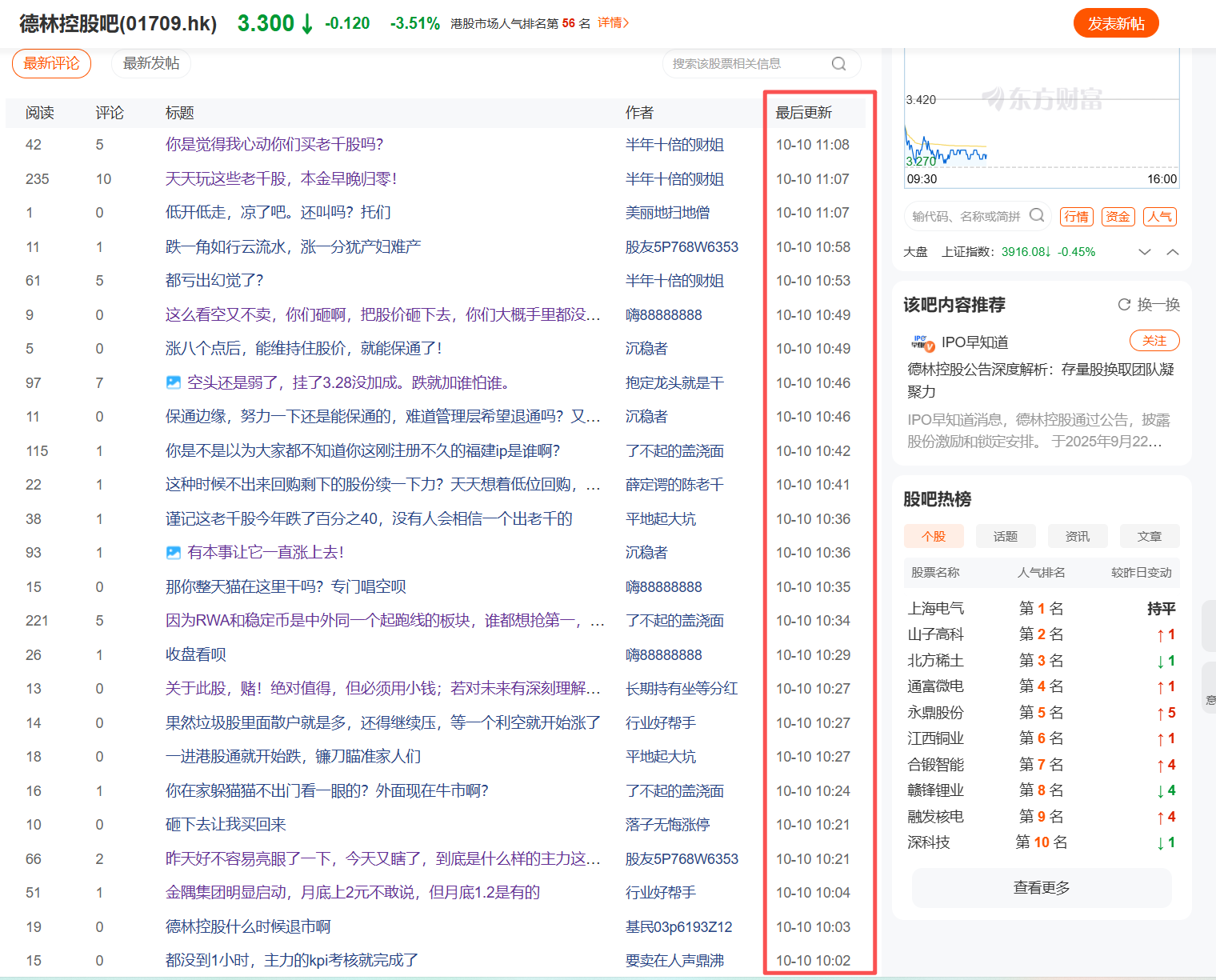Open author 美丽地扫地僧 profile

(667, 212)
